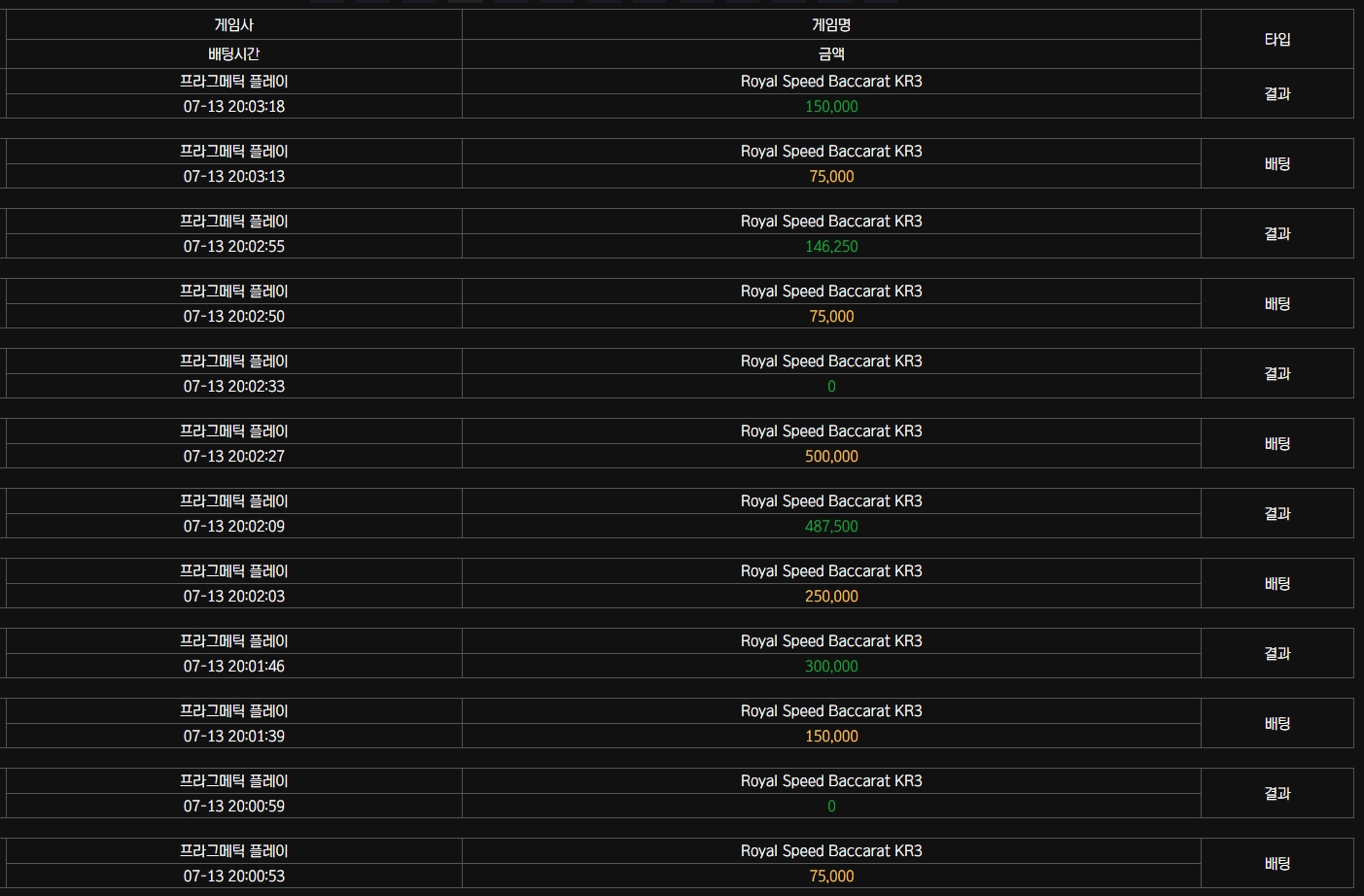Viewport: 1364px width, 896px height.
Task: Select the 07-13 20:01:46 timestamp cell
Action: [234, 667]
